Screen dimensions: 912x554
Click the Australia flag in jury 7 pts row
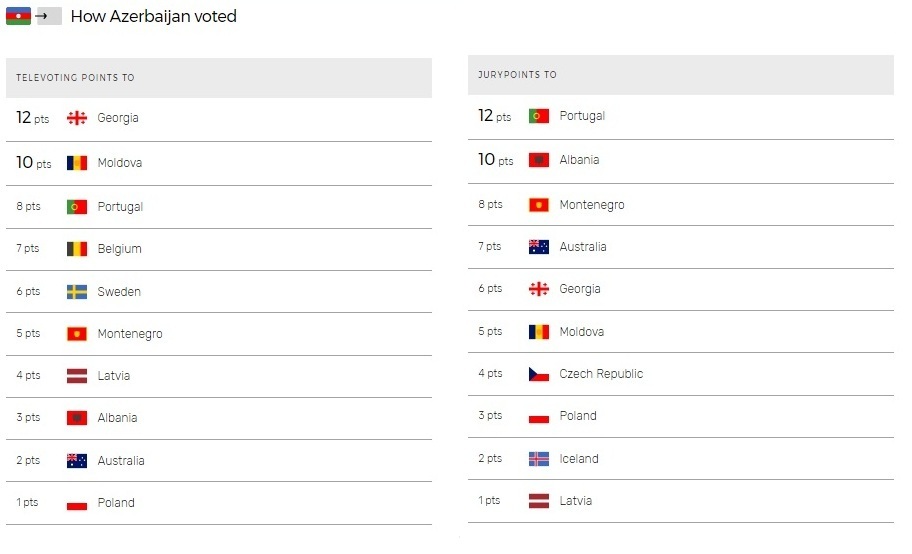pyautogui.click(x=539, y=247)
